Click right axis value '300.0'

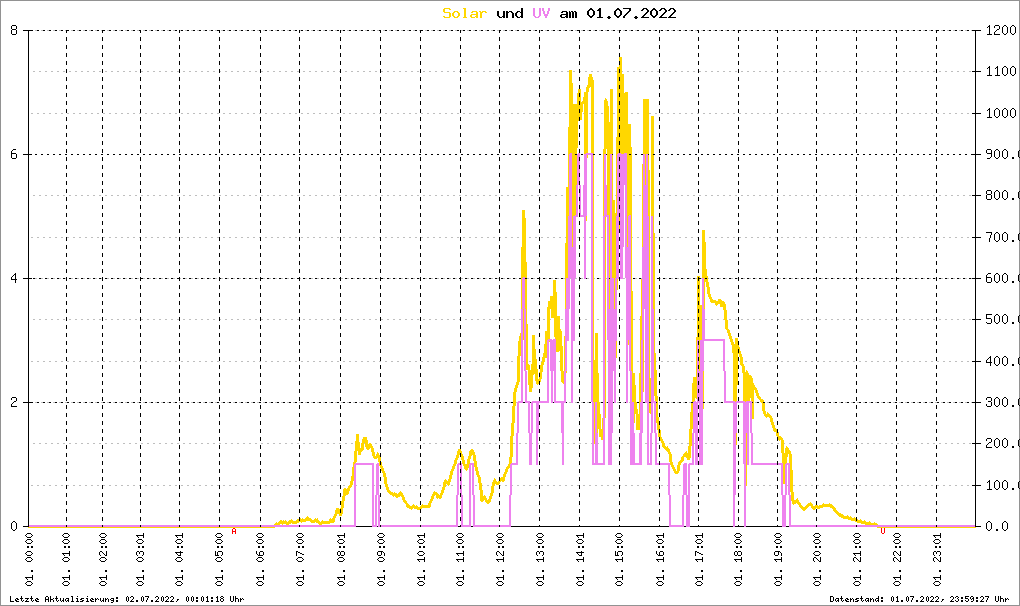coord(1001,402)
